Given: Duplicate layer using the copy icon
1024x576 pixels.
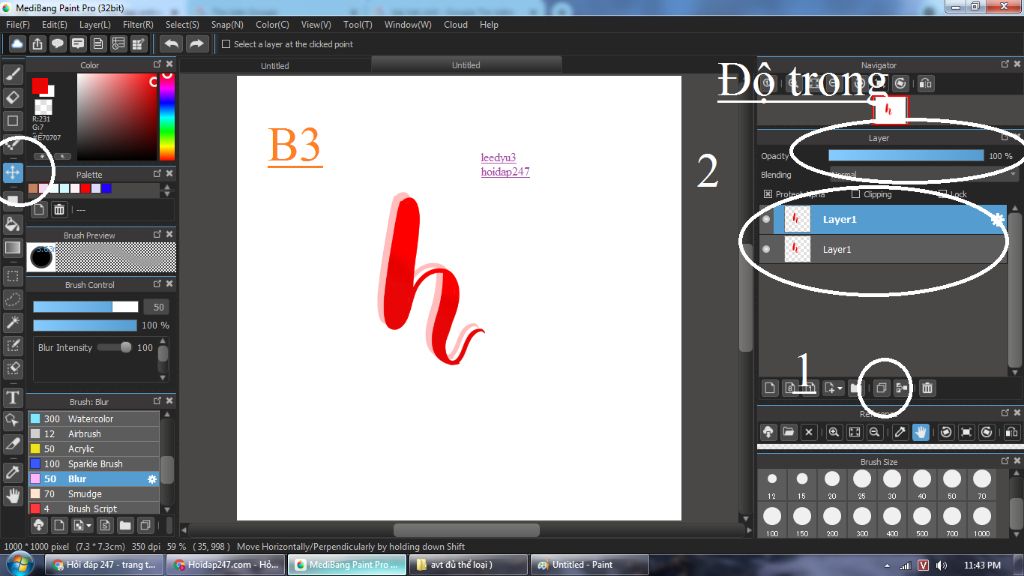Looking at the screenshot, I should [881, 388].
